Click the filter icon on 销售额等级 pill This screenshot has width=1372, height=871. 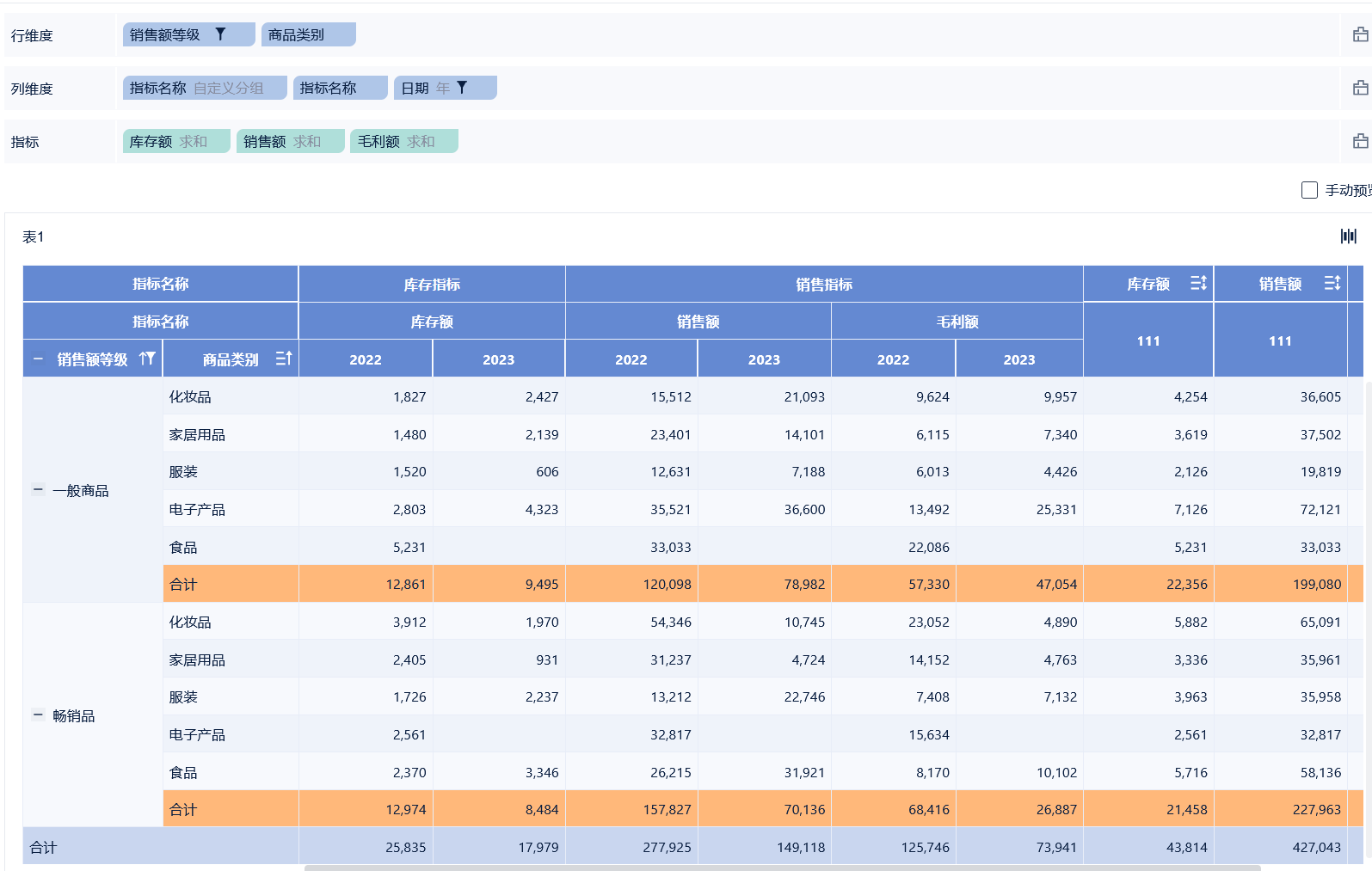(x=220, y=34)
